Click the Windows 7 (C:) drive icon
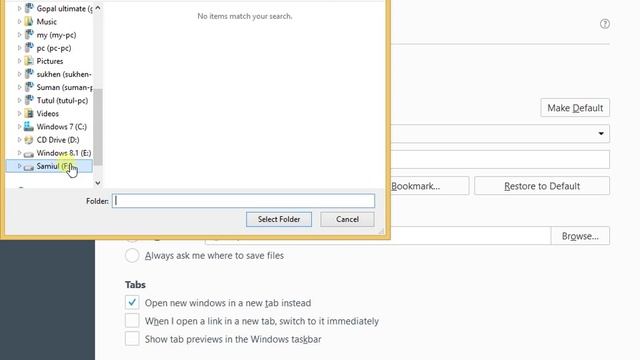The image size is (640, 360). pyautogui.click(x=29, y=127)
